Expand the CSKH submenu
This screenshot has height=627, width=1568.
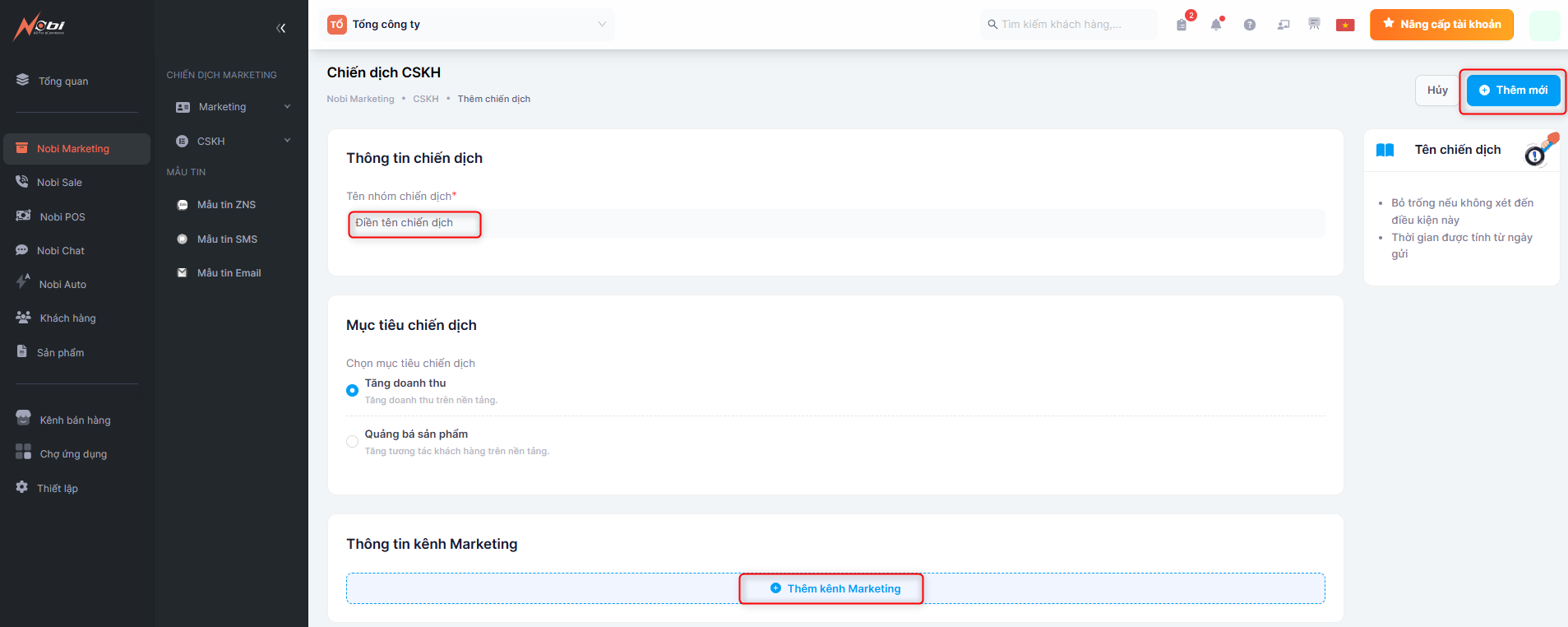[234, 142]
